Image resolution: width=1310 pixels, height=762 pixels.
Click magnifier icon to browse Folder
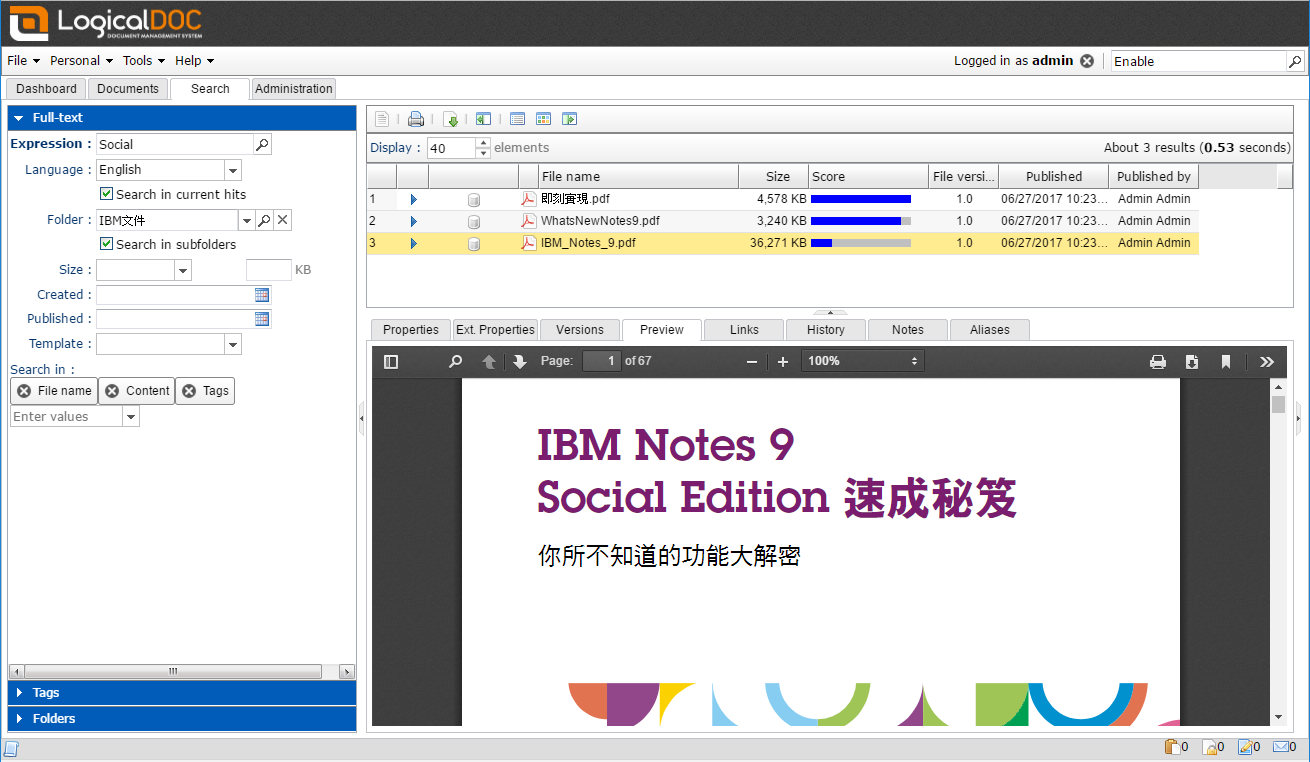(265, 220)
